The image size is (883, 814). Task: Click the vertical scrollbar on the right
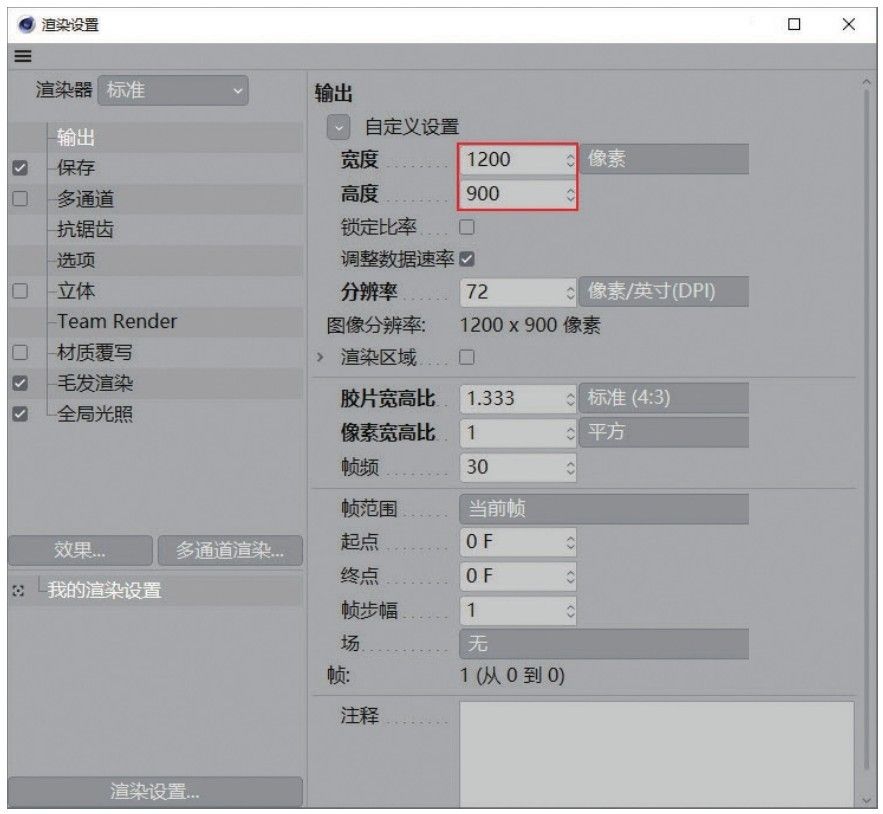(867, 428)
